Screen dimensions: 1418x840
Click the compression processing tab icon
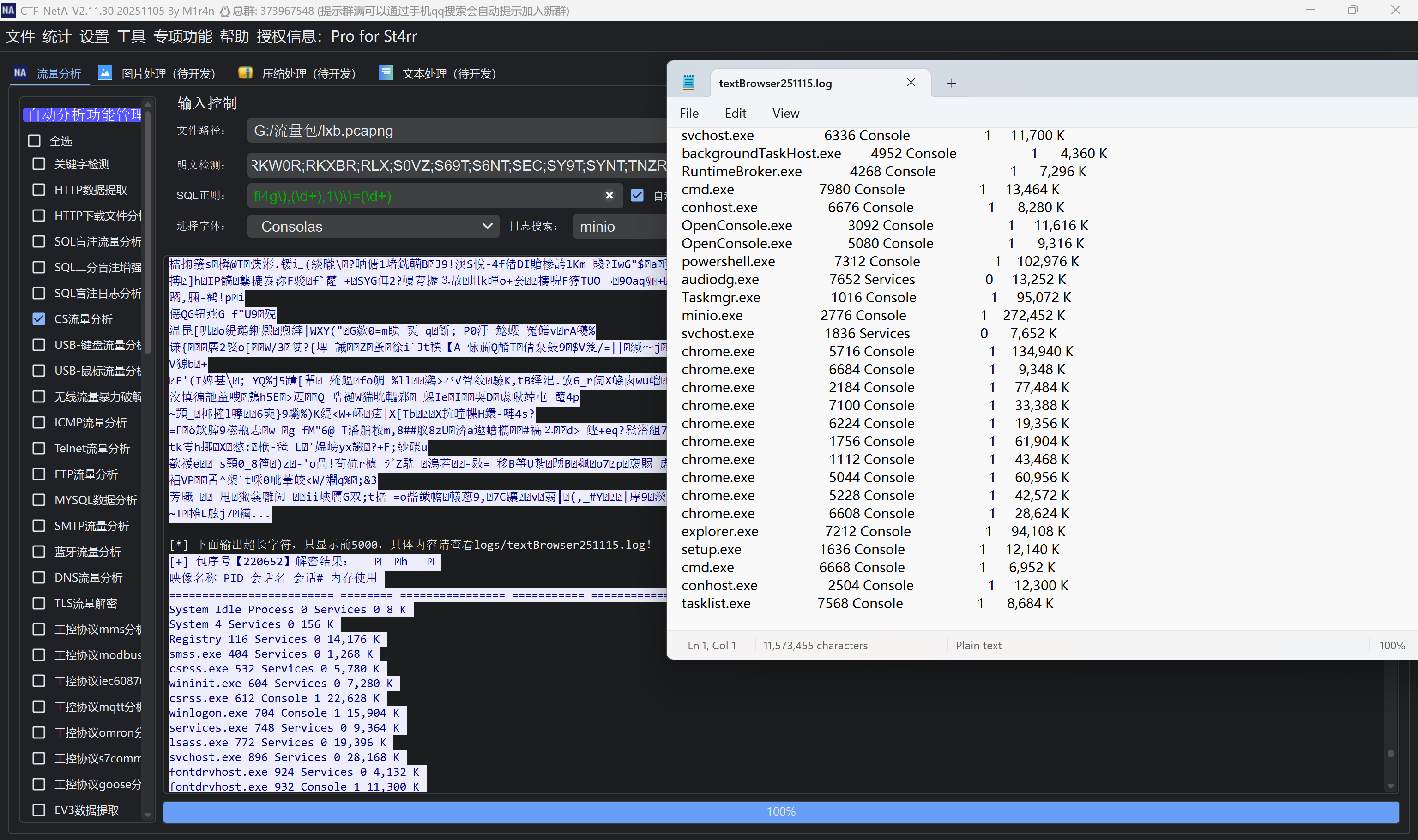pyautogui.click(x=245, y=73)
